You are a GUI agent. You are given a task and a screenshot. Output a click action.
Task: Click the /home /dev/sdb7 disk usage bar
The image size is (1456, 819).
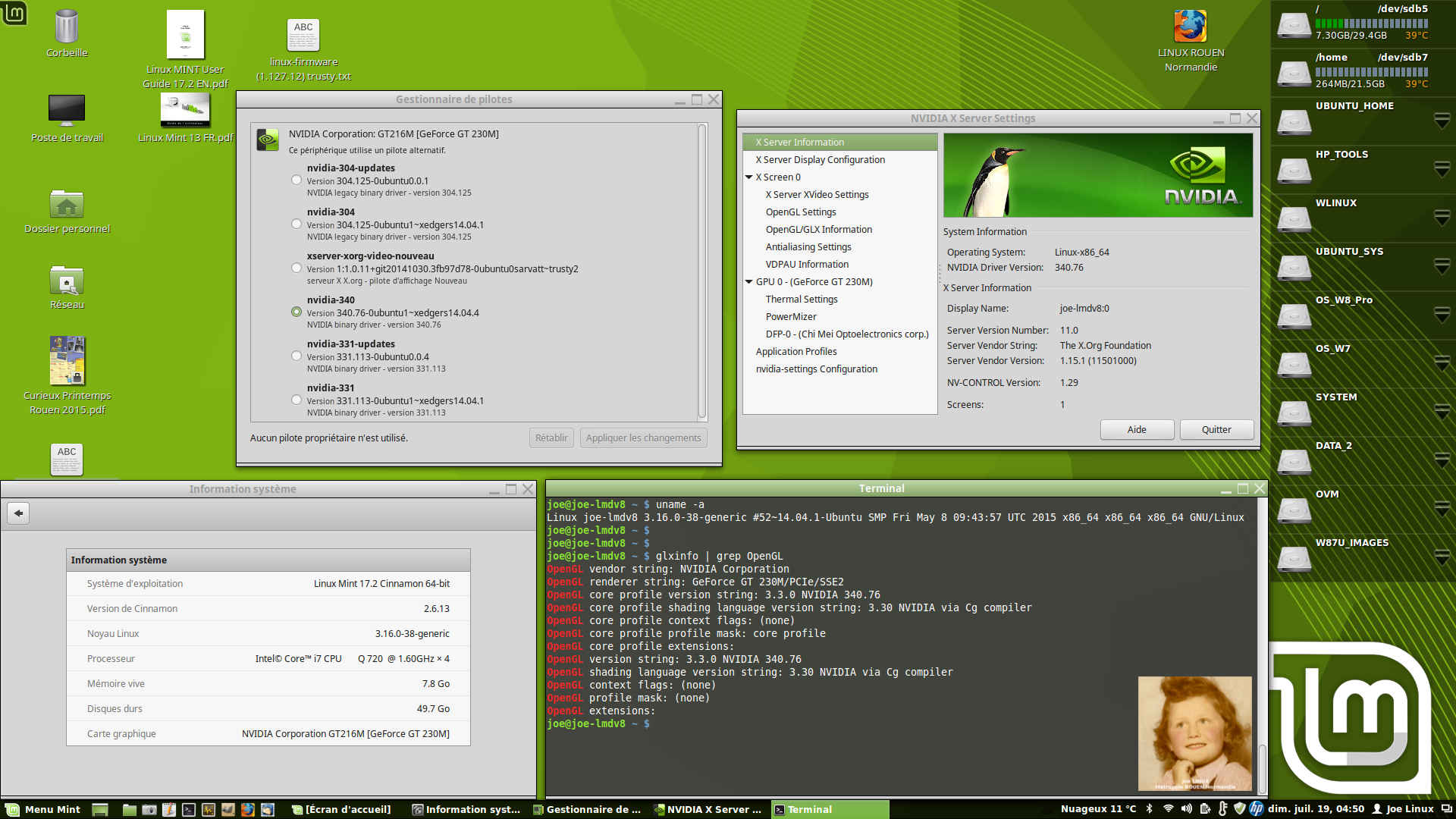pyautogui.click(x=1371, y=72)
